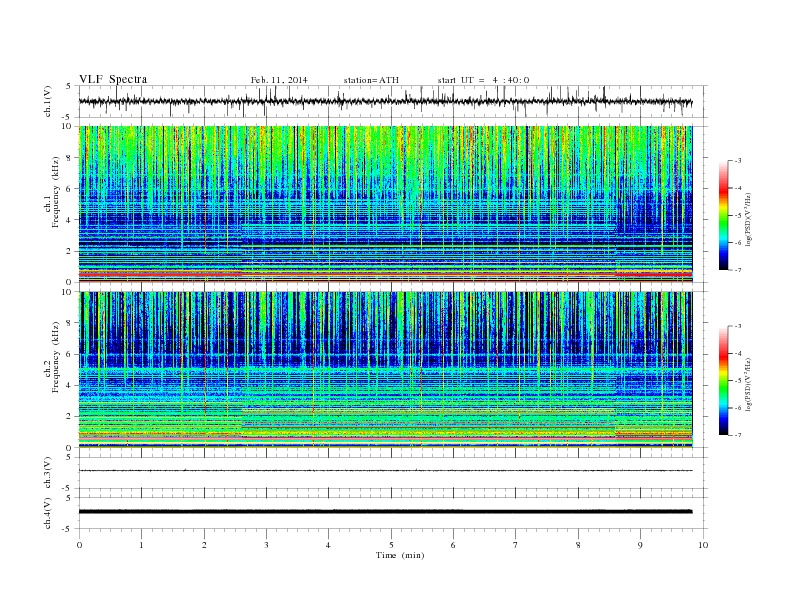Click the ch.1 spectrogram color bar
Viewport: 792px width, 612px height.
click(723, 216)
